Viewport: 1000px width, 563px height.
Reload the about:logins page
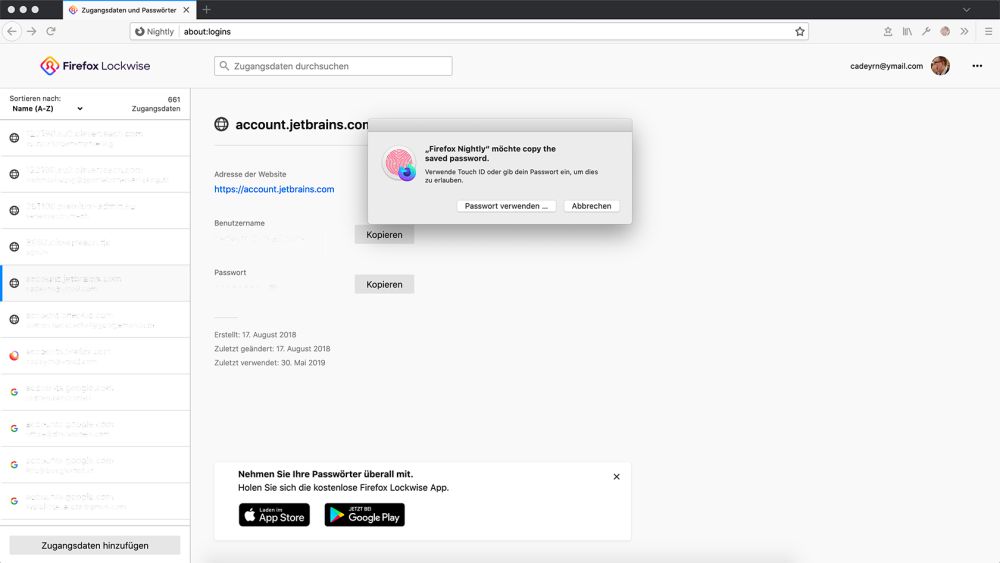[51, 31]
